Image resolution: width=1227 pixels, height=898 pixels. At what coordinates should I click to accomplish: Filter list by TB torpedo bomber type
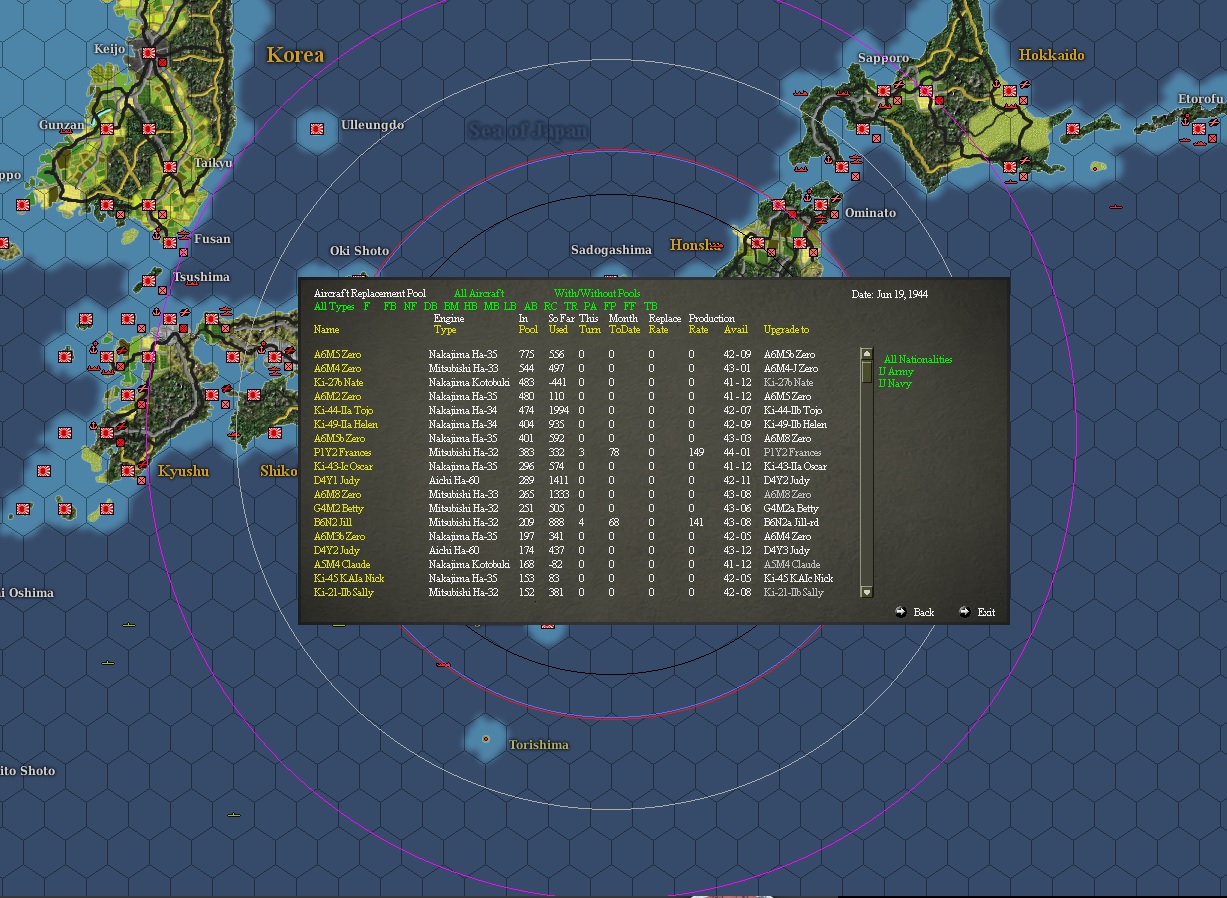point(651,306)
